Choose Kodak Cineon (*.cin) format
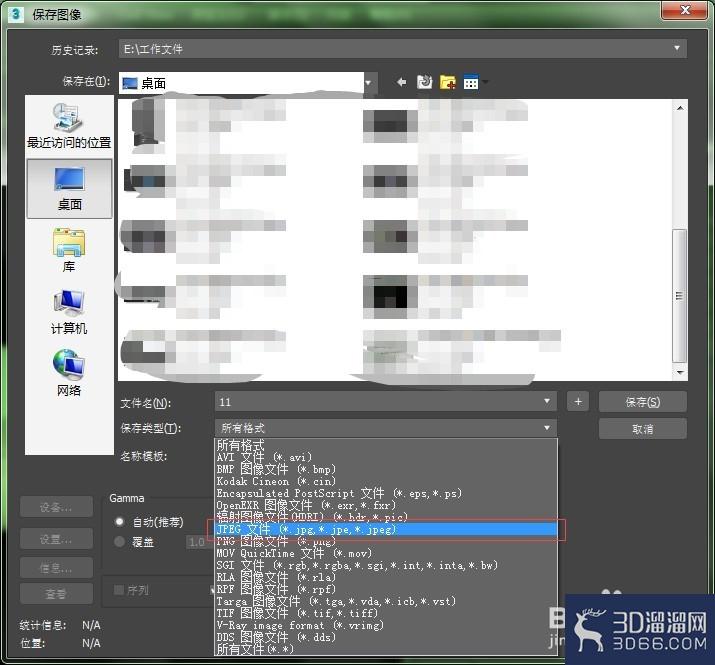The height and width of the screenshot is (665, 715). (x=386, y=481)
